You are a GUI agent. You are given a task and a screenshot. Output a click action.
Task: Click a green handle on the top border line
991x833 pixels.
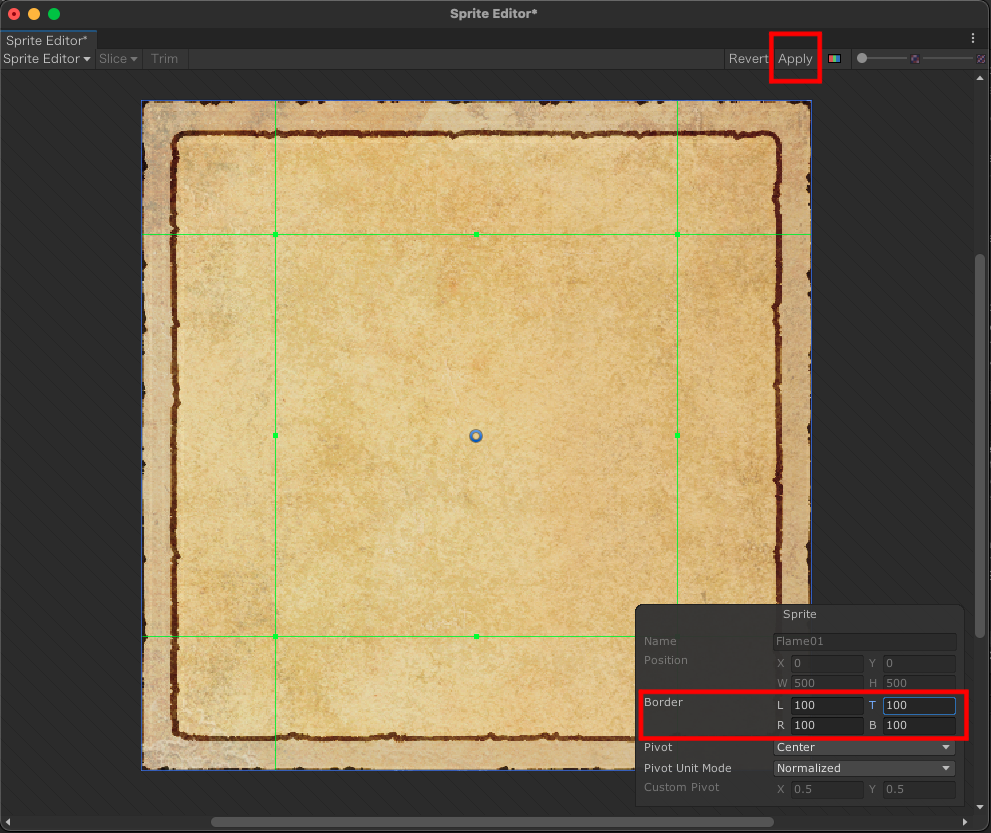click(x=475, y=234)
